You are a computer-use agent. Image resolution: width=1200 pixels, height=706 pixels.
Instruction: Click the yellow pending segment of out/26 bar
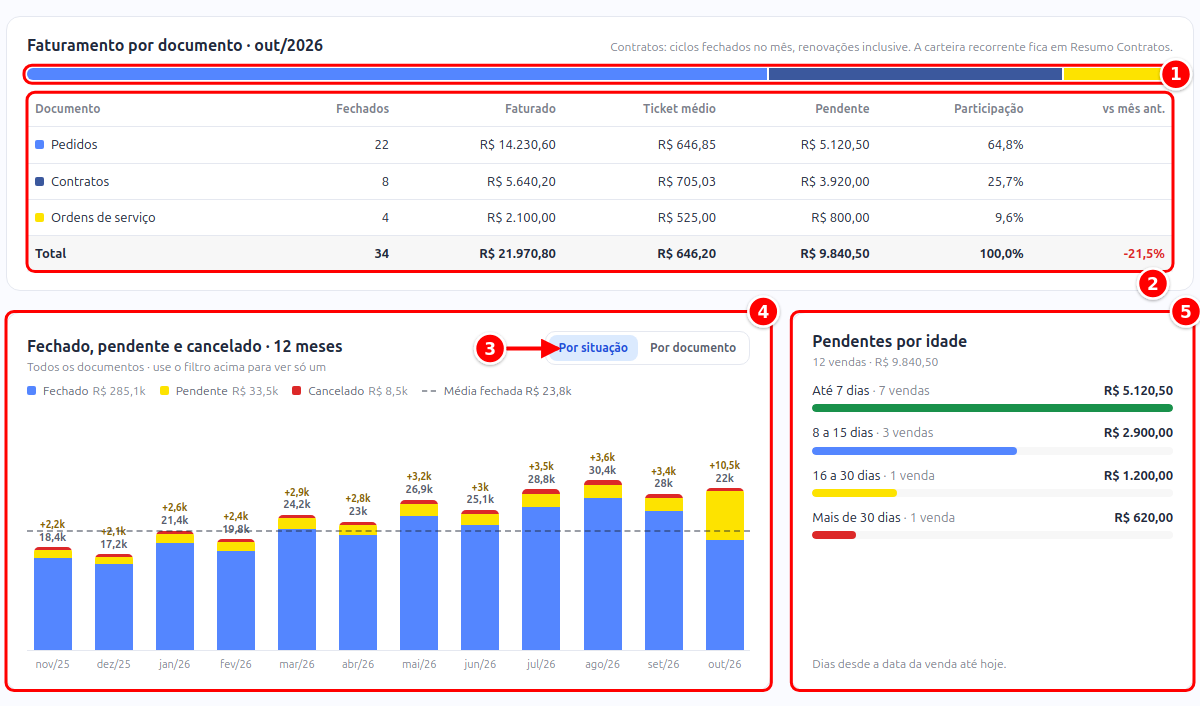pos(725,516)
